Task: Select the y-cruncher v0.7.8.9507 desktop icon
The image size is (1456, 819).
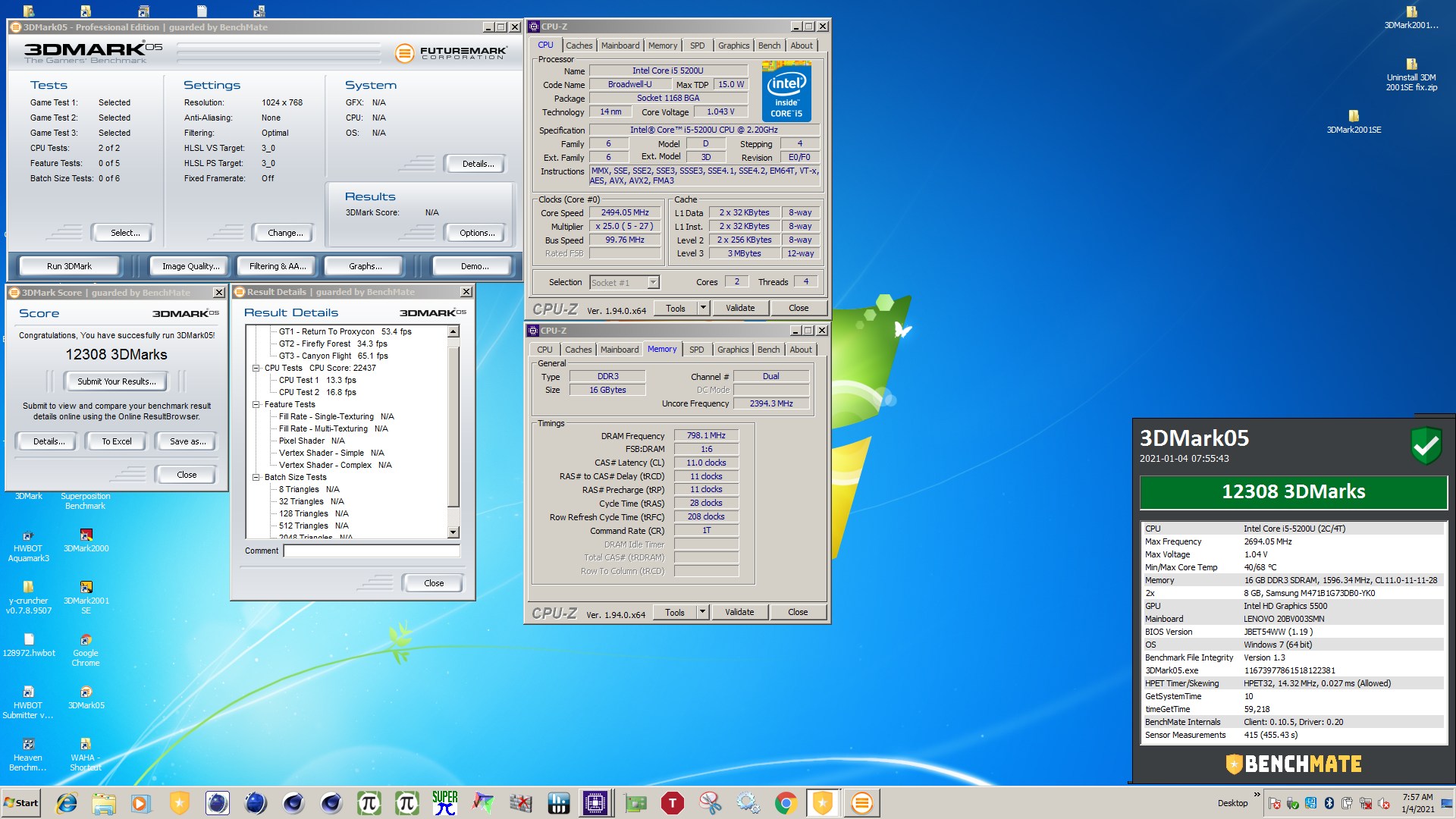Action: coord(28,598)
